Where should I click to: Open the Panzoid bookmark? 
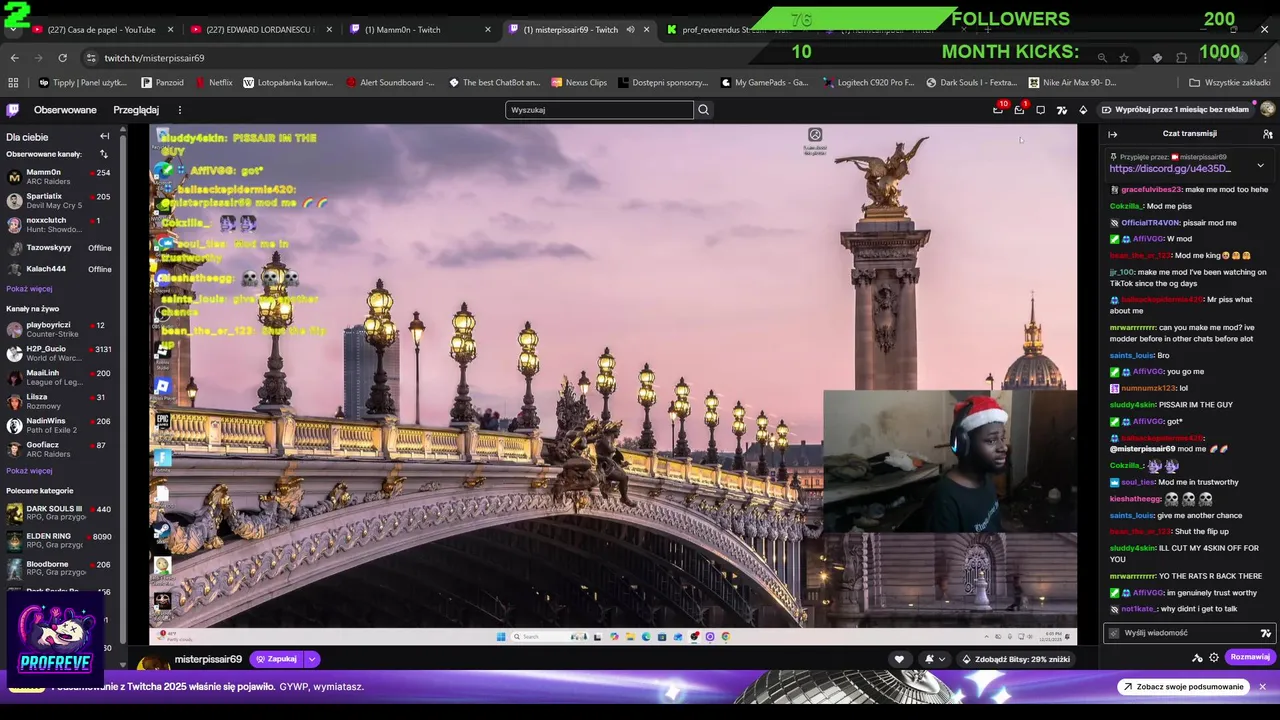pos(163,82)
